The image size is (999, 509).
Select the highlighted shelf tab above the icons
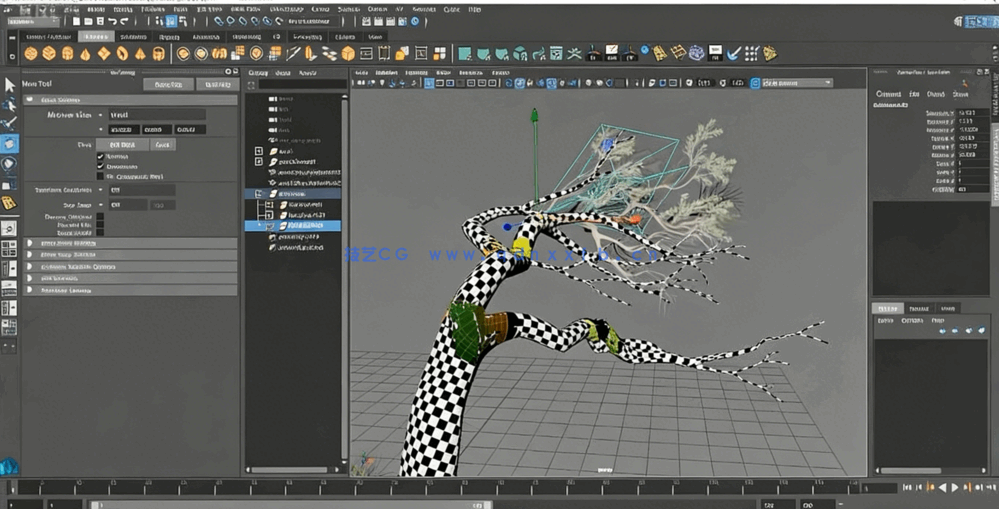[97, 37]
